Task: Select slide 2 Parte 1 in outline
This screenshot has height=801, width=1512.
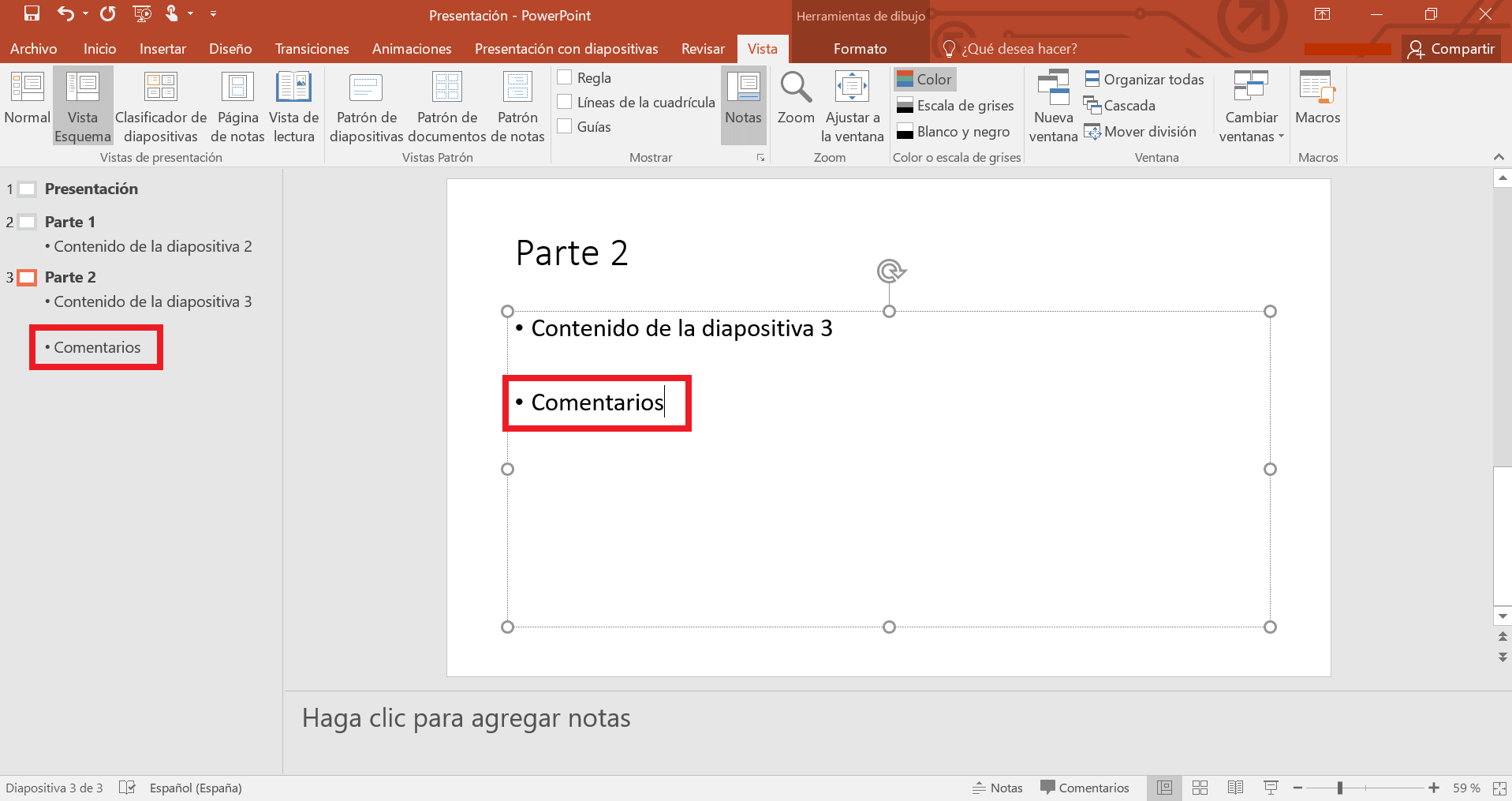Action: 69,222
